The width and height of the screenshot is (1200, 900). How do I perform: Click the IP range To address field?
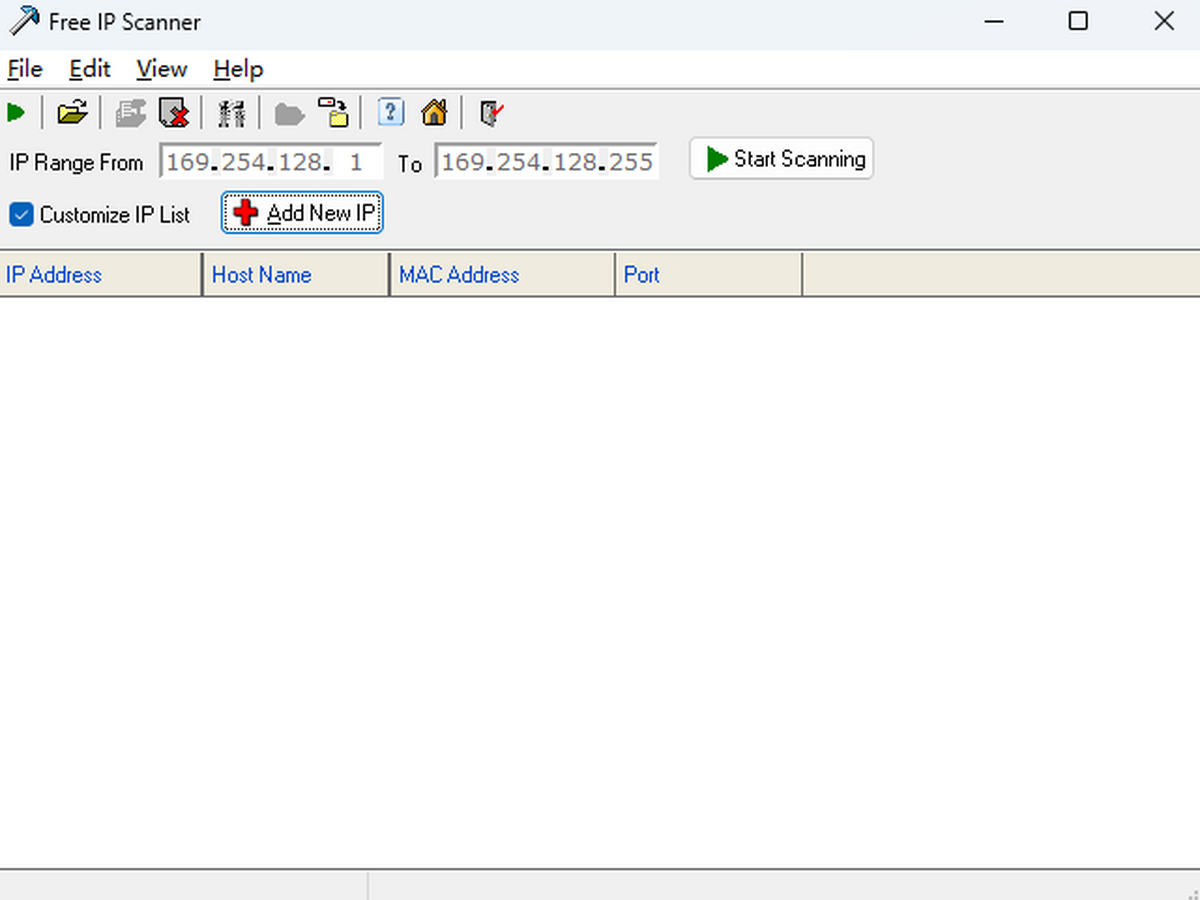click(x=546, y=162)
